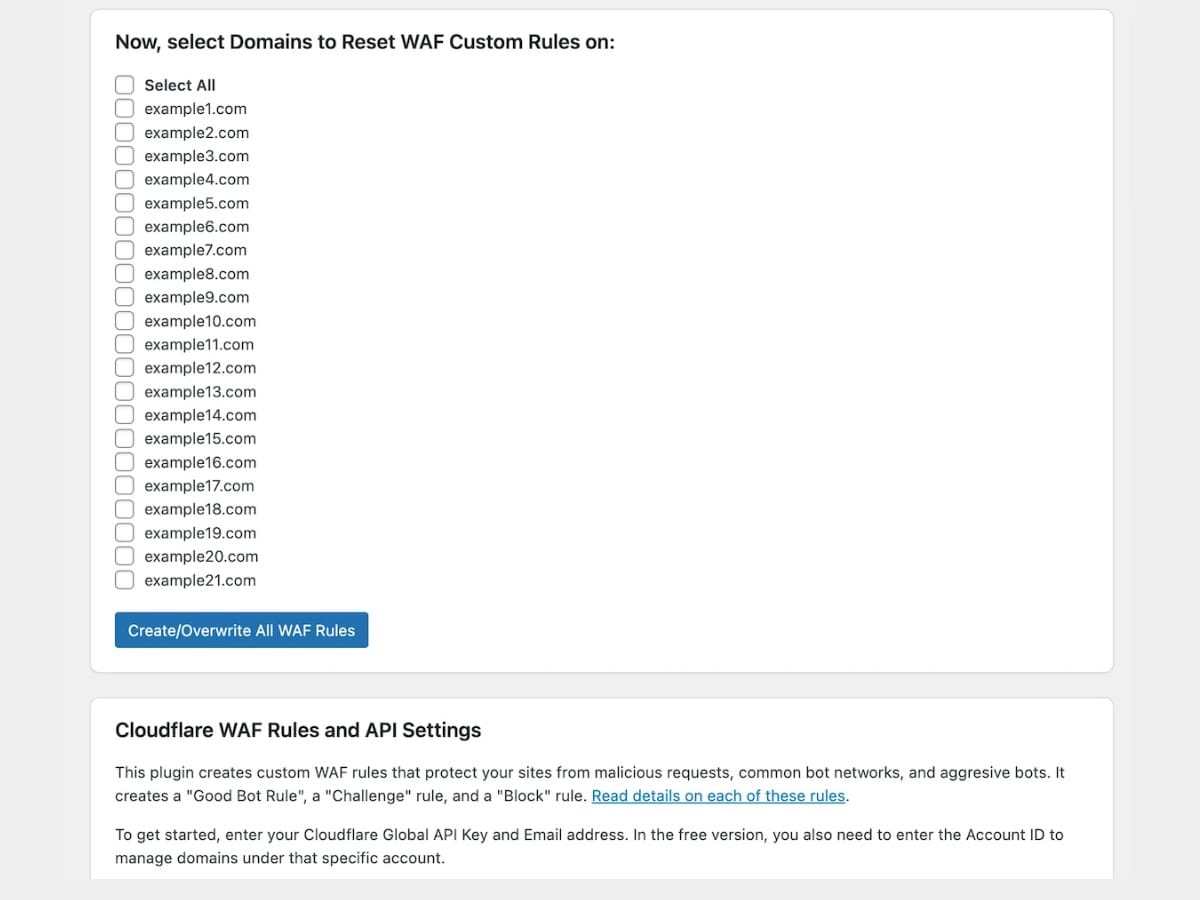
Task: Check the Select All checkbox
Action: 124,85
